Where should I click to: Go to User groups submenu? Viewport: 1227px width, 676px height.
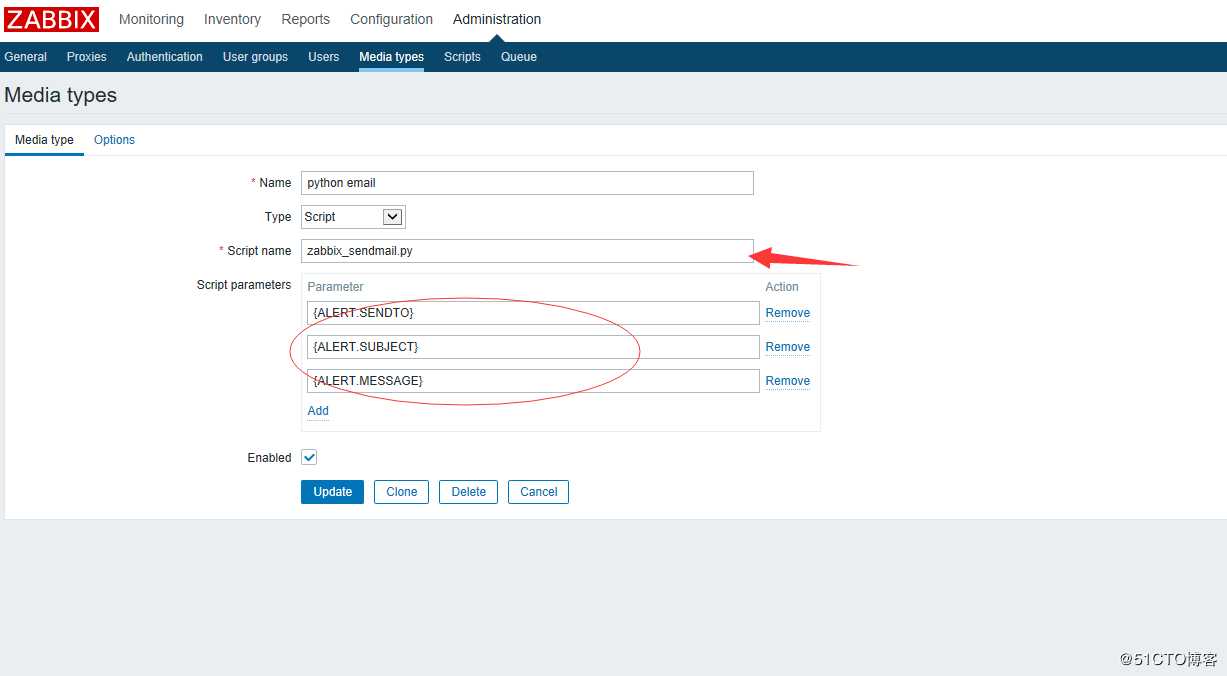[255, 57]
